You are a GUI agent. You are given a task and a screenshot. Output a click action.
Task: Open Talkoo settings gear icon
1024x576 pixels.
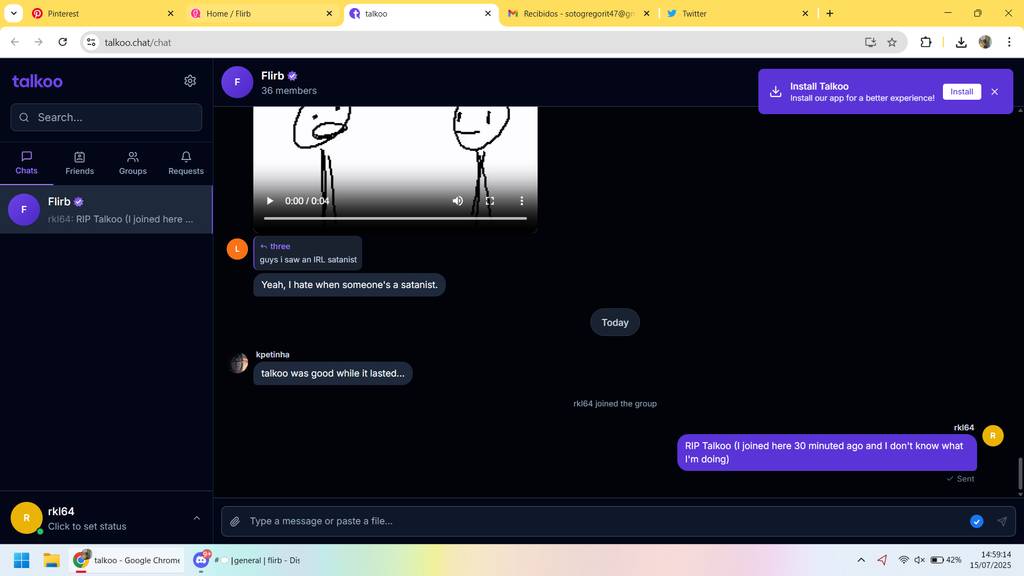[190, 81]
